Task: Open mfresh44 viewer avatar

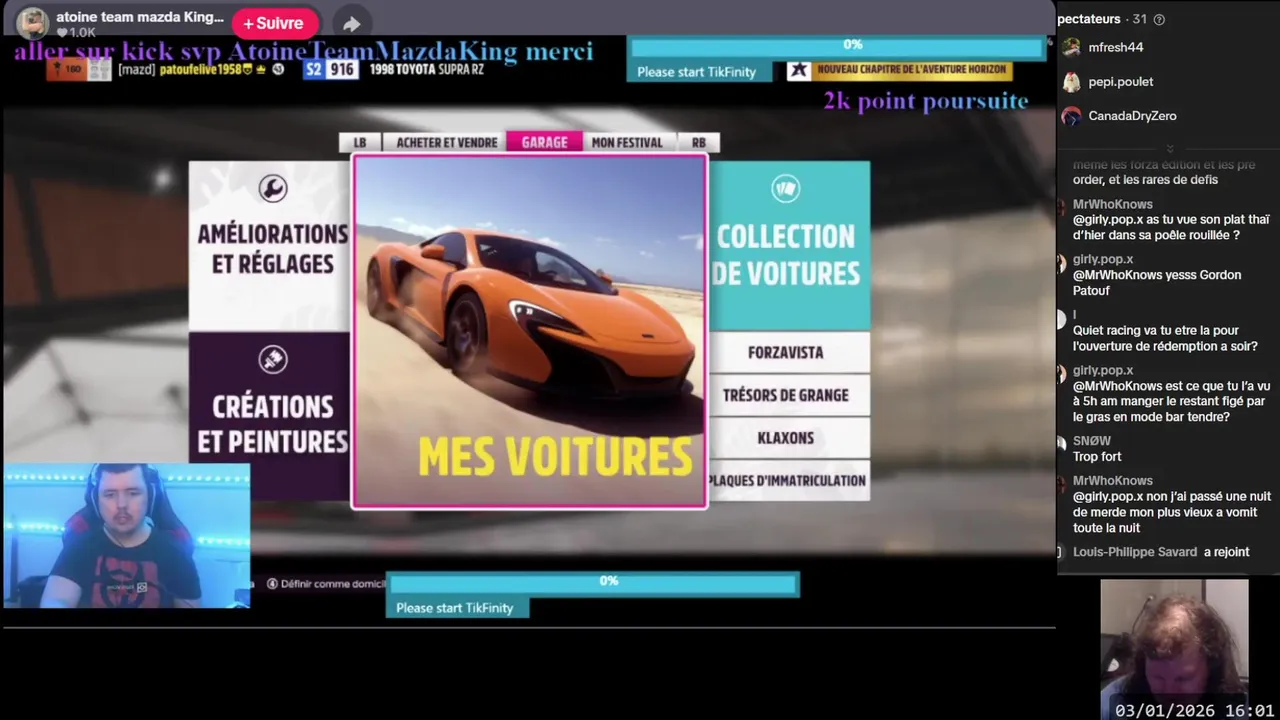Action: [x=1071, y=47]
